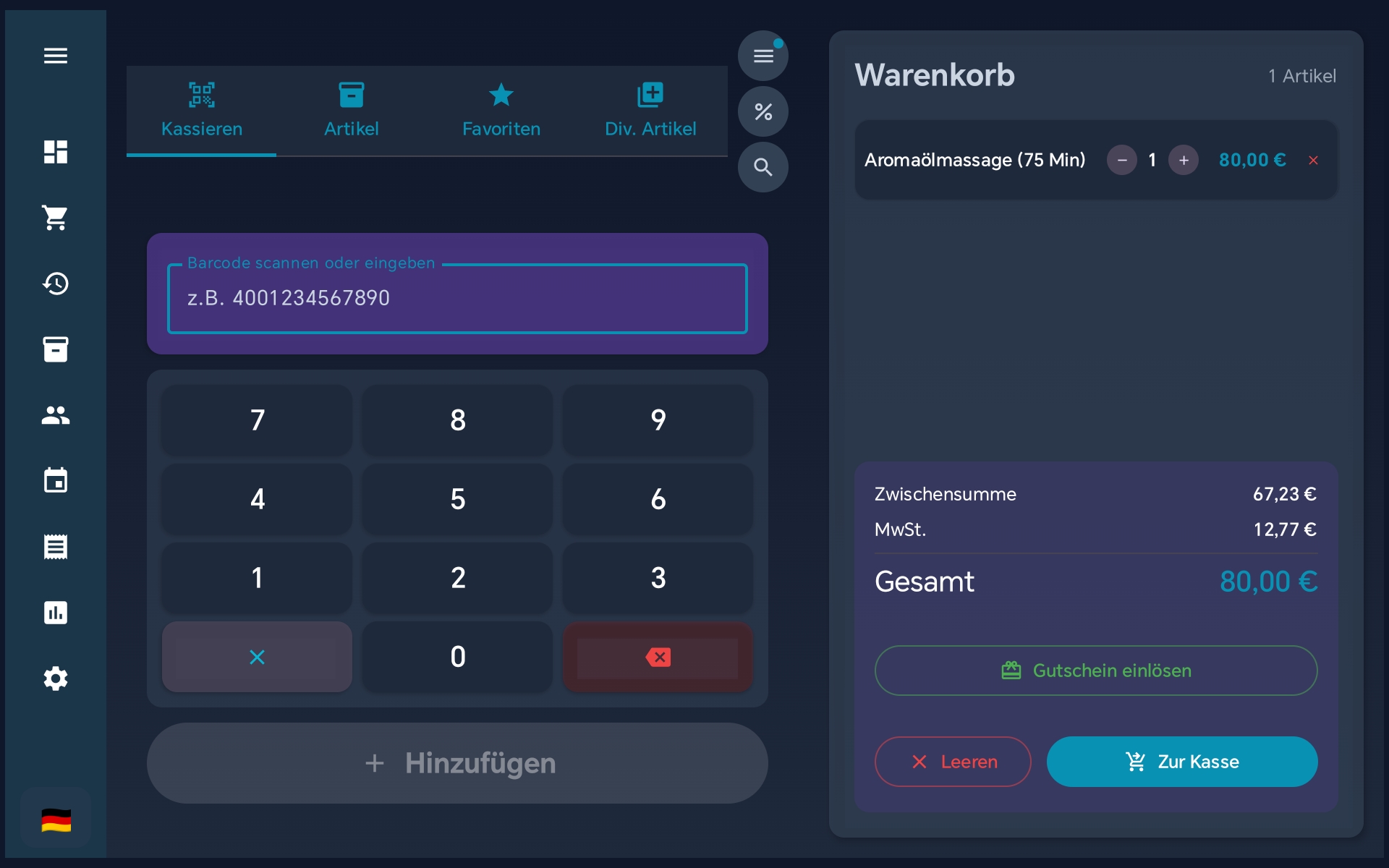1389x868 pixels.
Task: Open the shopping cart section in sidebar
Action: click(56, 218)
